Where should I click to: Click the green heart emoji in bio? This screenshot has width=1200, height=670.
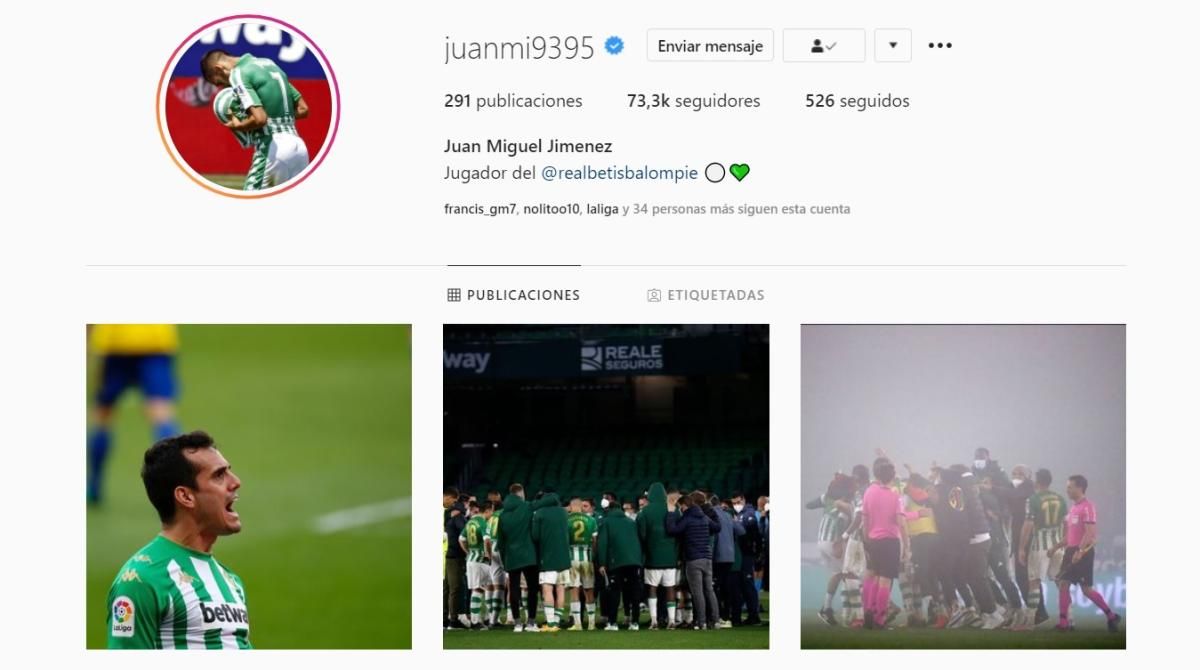pyautogui.click(x=739, y=173)
